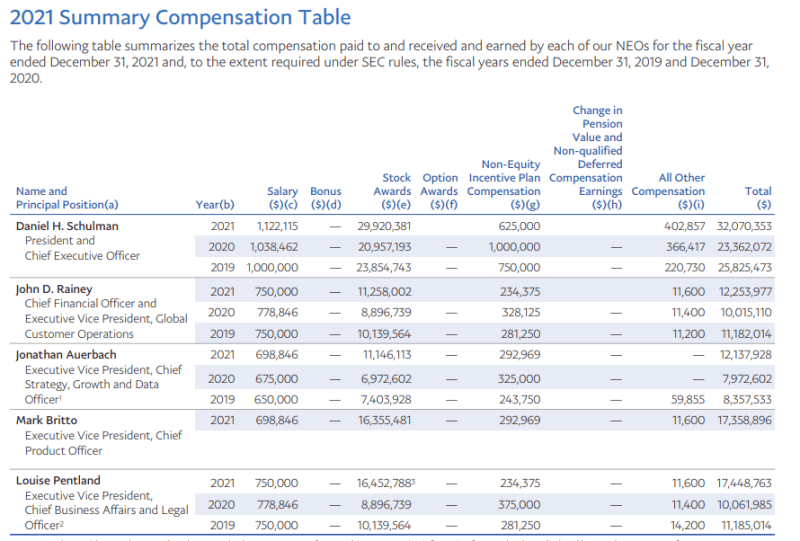
Task: Click 'Product Officer' title text
Action: click(x=64, y=451)
